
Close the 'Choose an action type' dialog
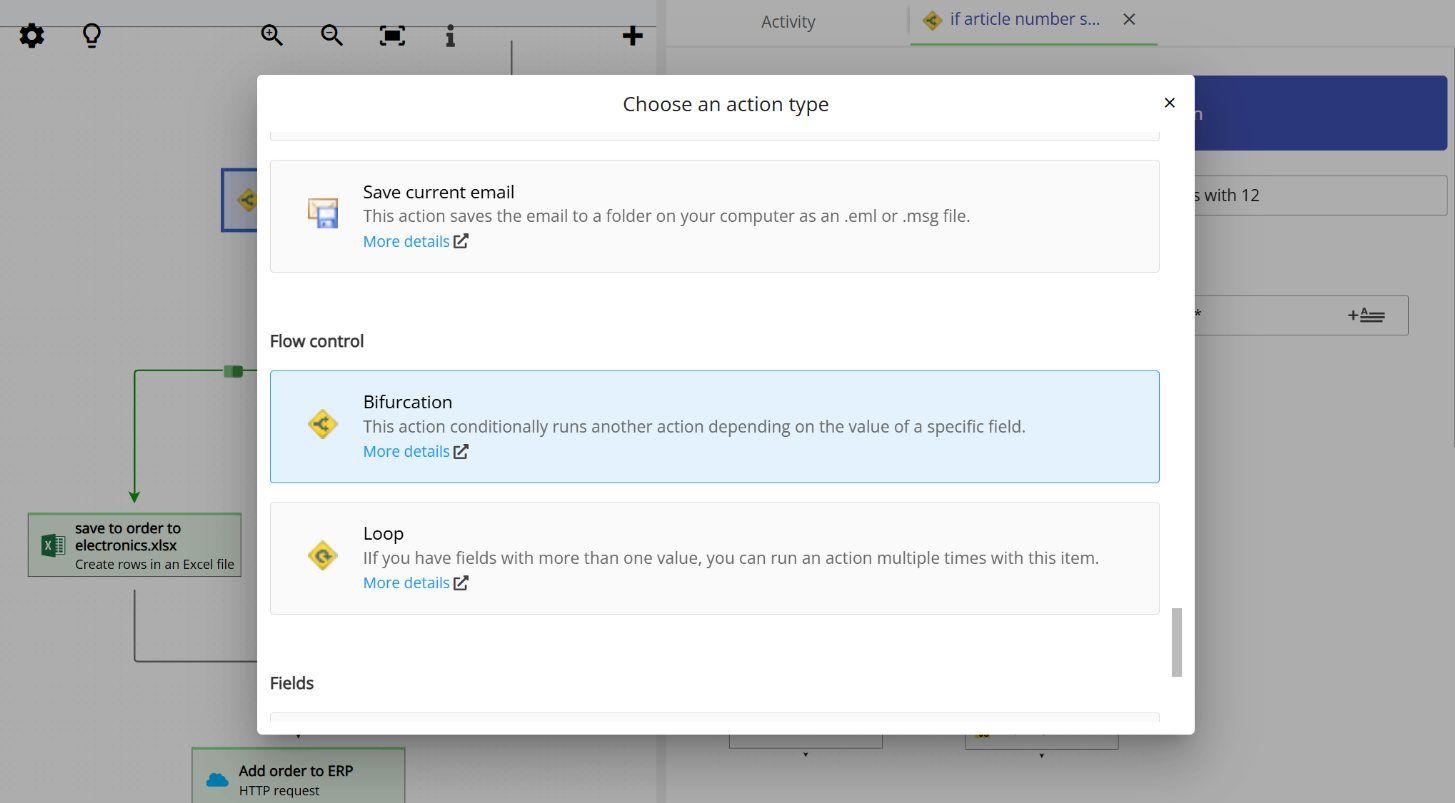pos(1169,102)
